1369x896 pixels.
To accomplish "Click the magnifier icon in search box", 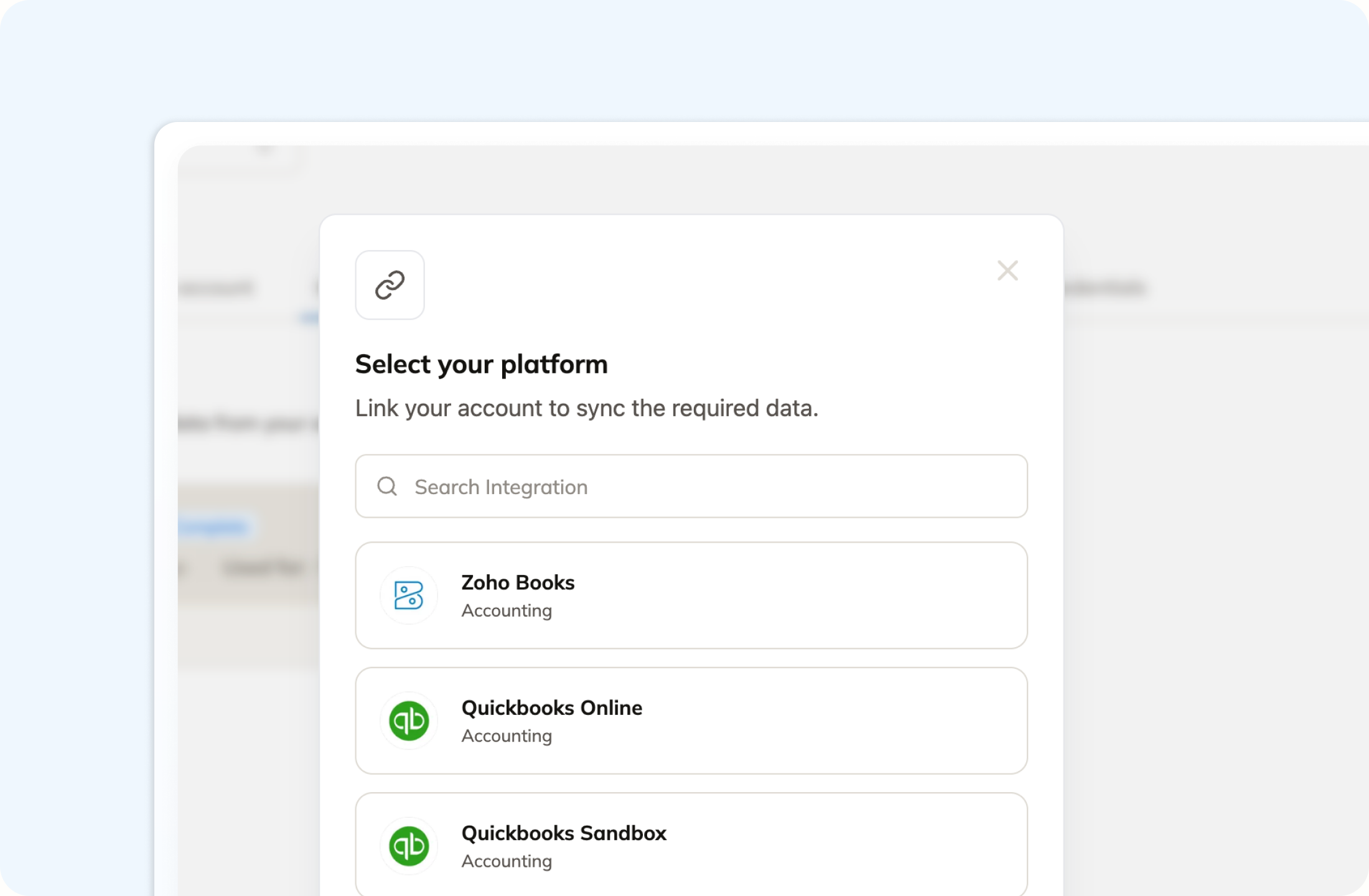I will click(x=387, y=486).
